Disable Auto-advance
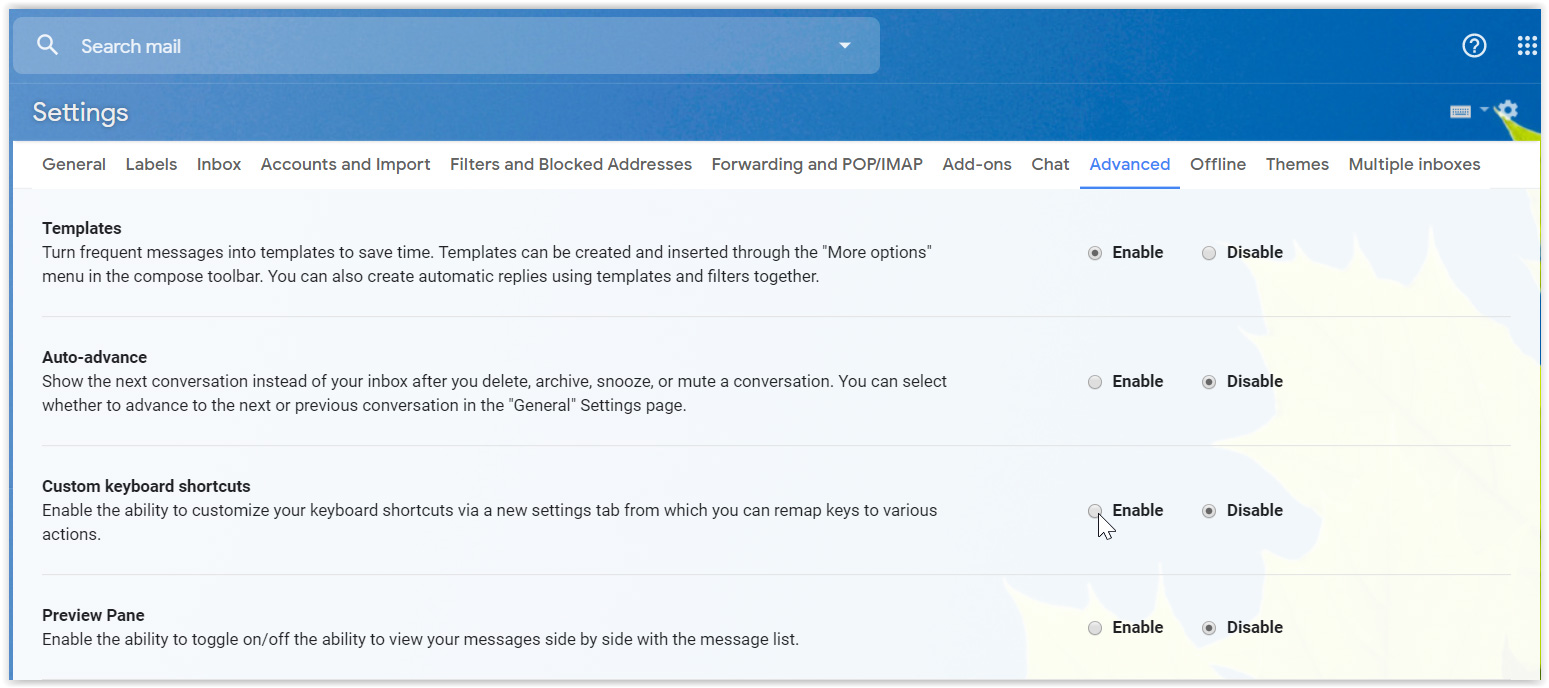Viewport: 1549px width, 688px height. [1209, 382]
